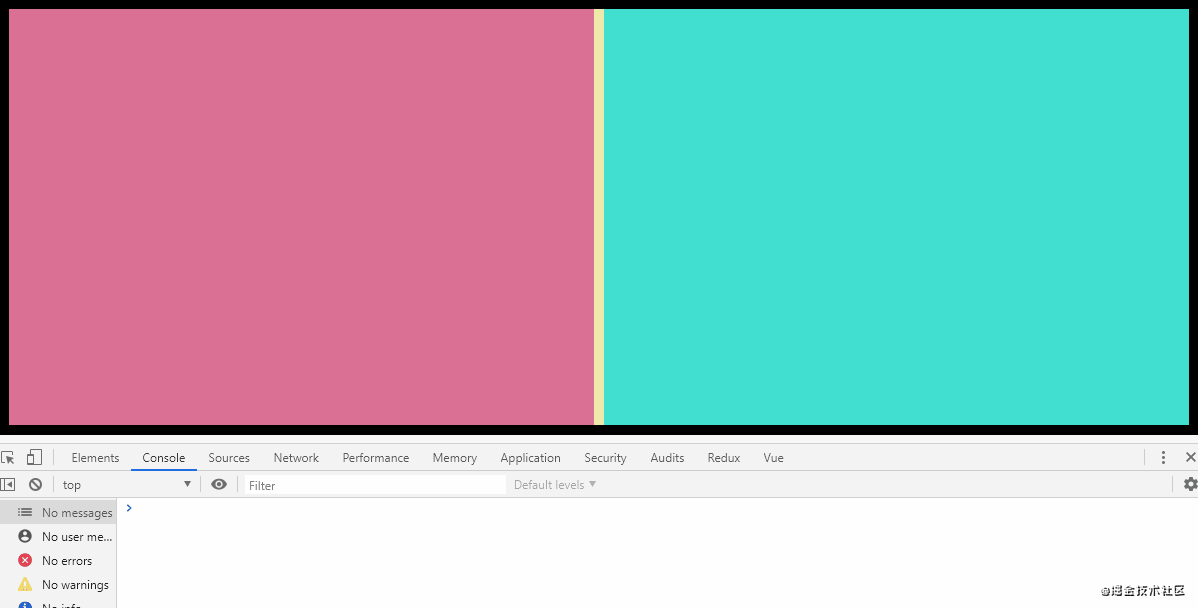The image size is (1198, 608).
Task: Select No user messages entry
Action: point(58,536)
